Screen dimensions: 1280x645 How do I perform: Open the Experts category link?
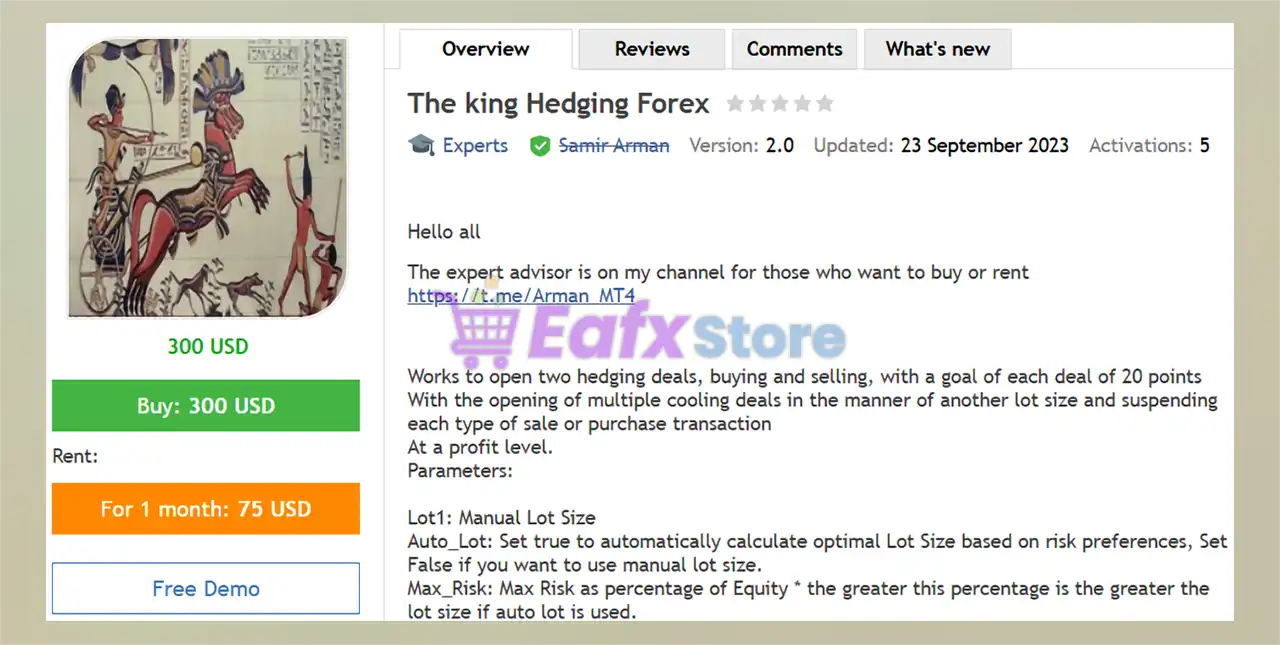point(475,145)
